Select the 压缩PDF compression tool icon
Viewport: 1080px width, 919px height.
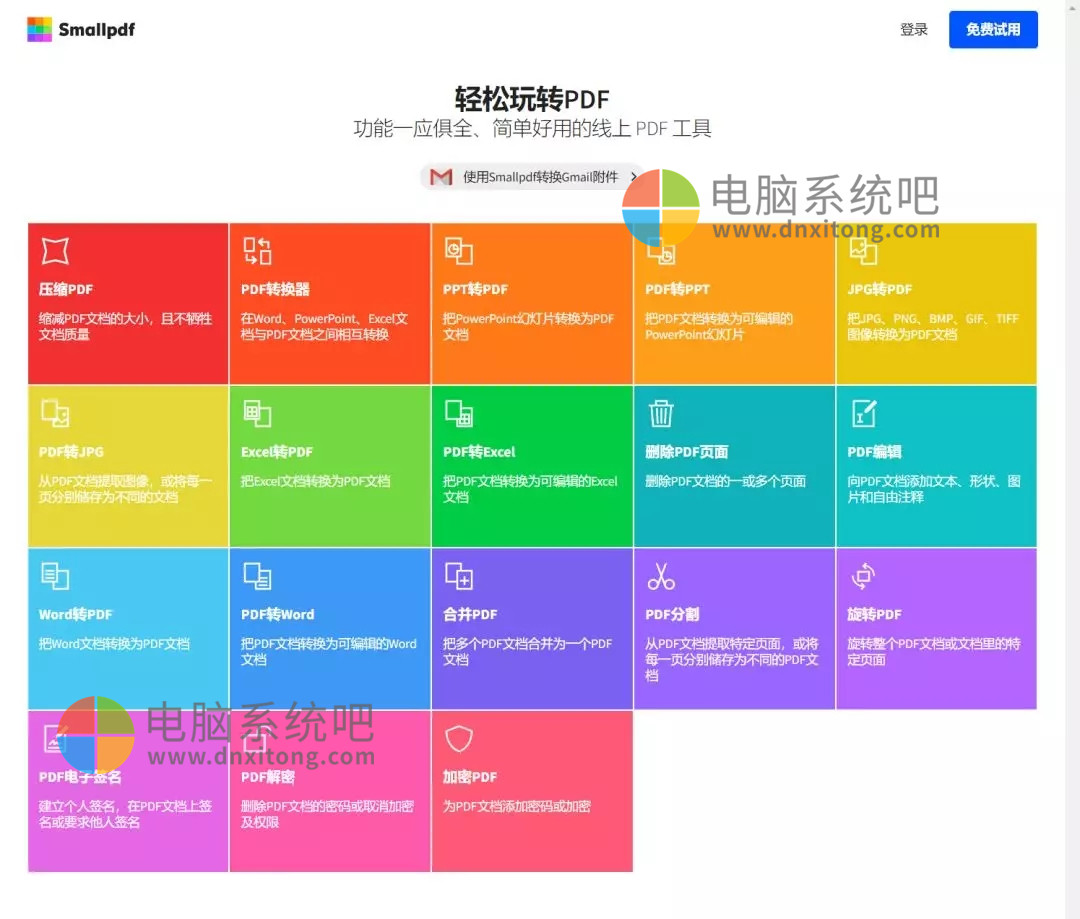[55, 250]
